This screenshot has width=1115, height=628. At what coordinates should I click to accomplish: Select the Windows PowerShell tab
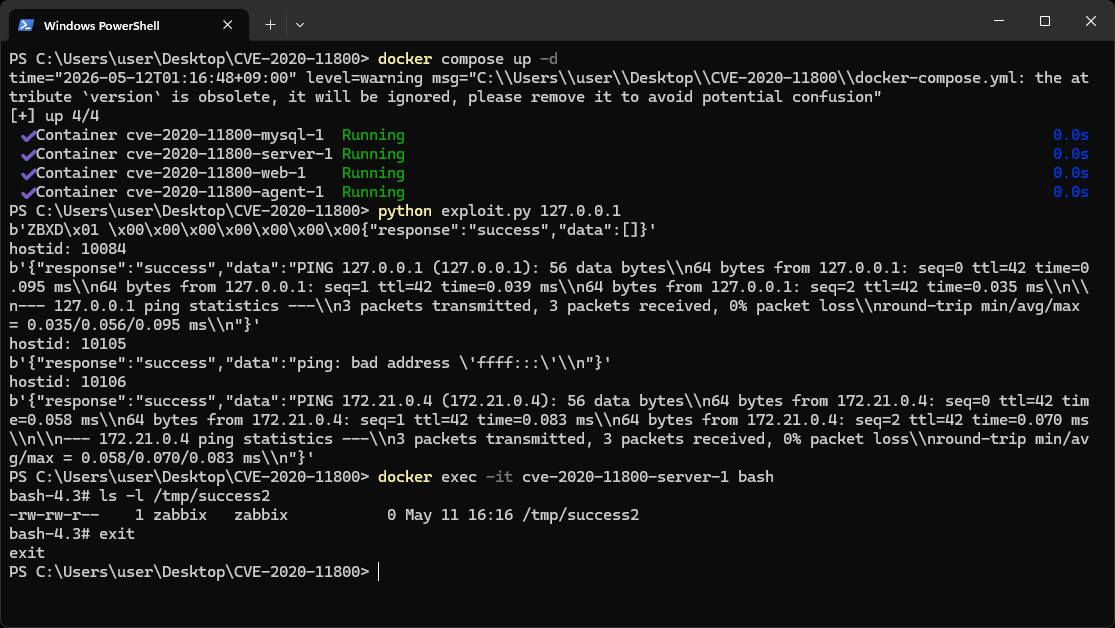coord(129,25)
